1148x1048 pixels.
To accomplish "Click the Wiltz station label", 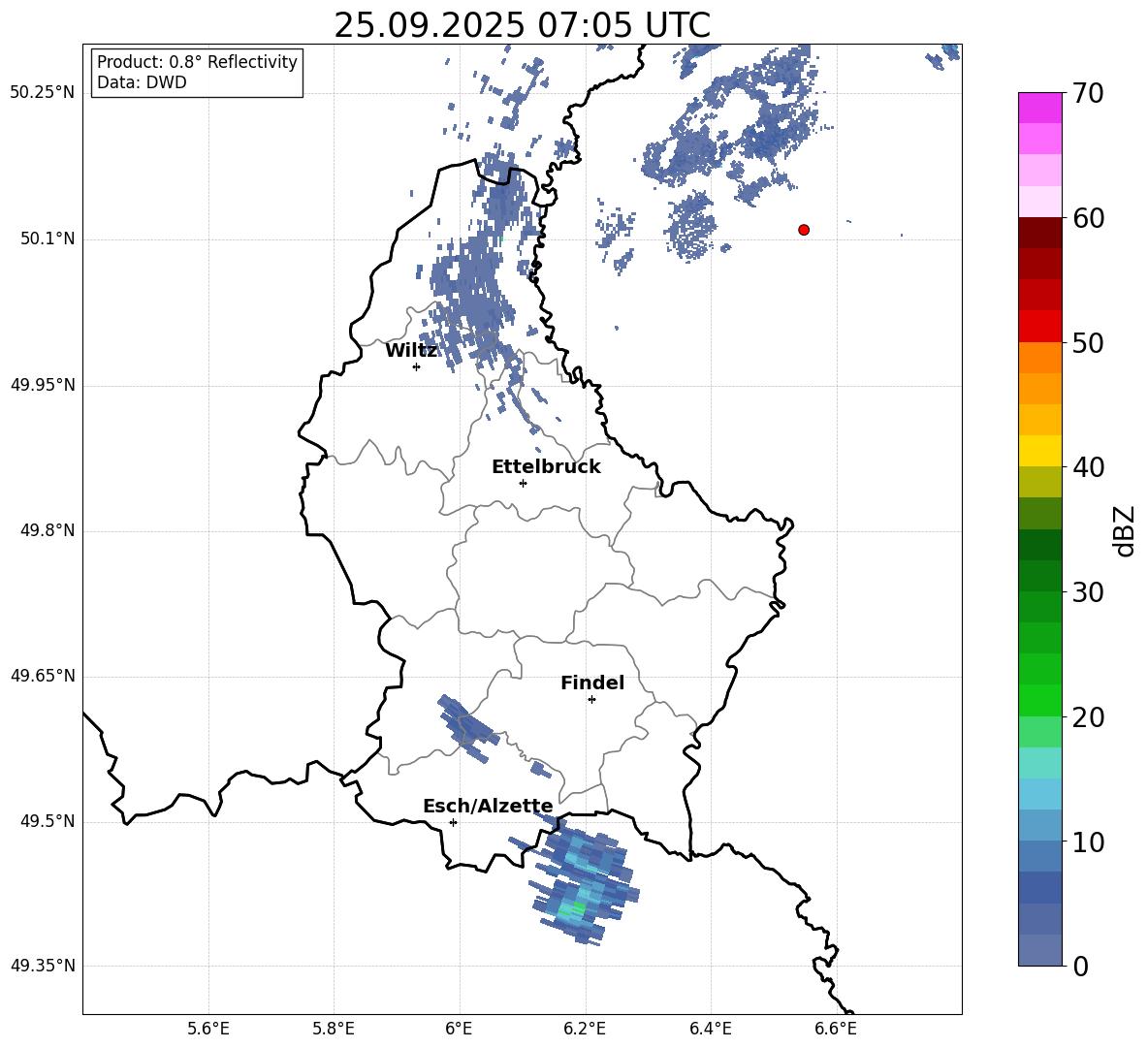I will [411, 351].
